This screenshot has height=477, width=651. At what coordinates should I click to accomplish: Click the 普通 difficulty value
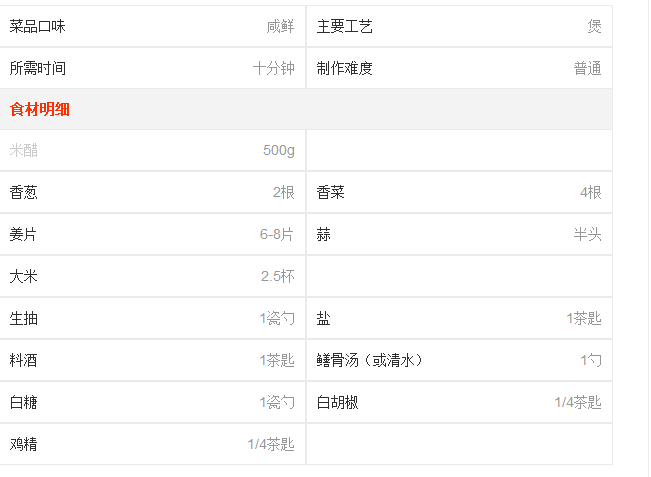coord(587,68)
